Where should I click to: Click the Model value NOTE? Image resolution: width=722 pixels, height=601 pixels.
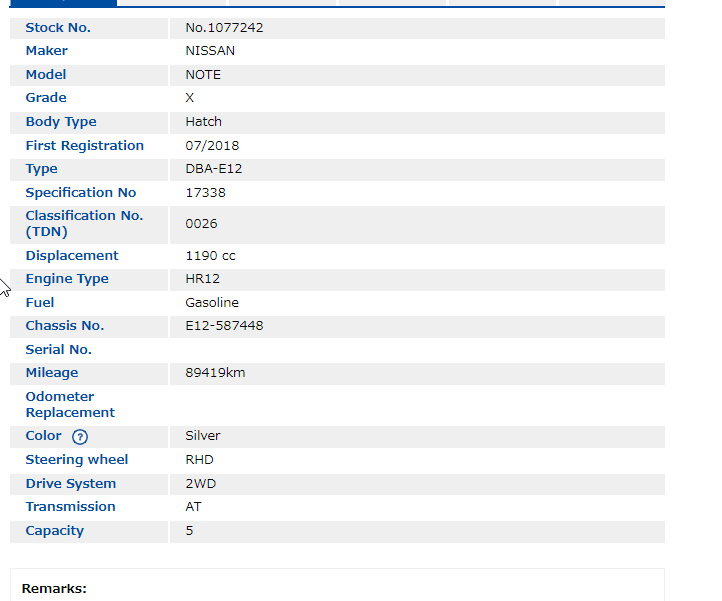pyautogui.click(x=203, y=75)
